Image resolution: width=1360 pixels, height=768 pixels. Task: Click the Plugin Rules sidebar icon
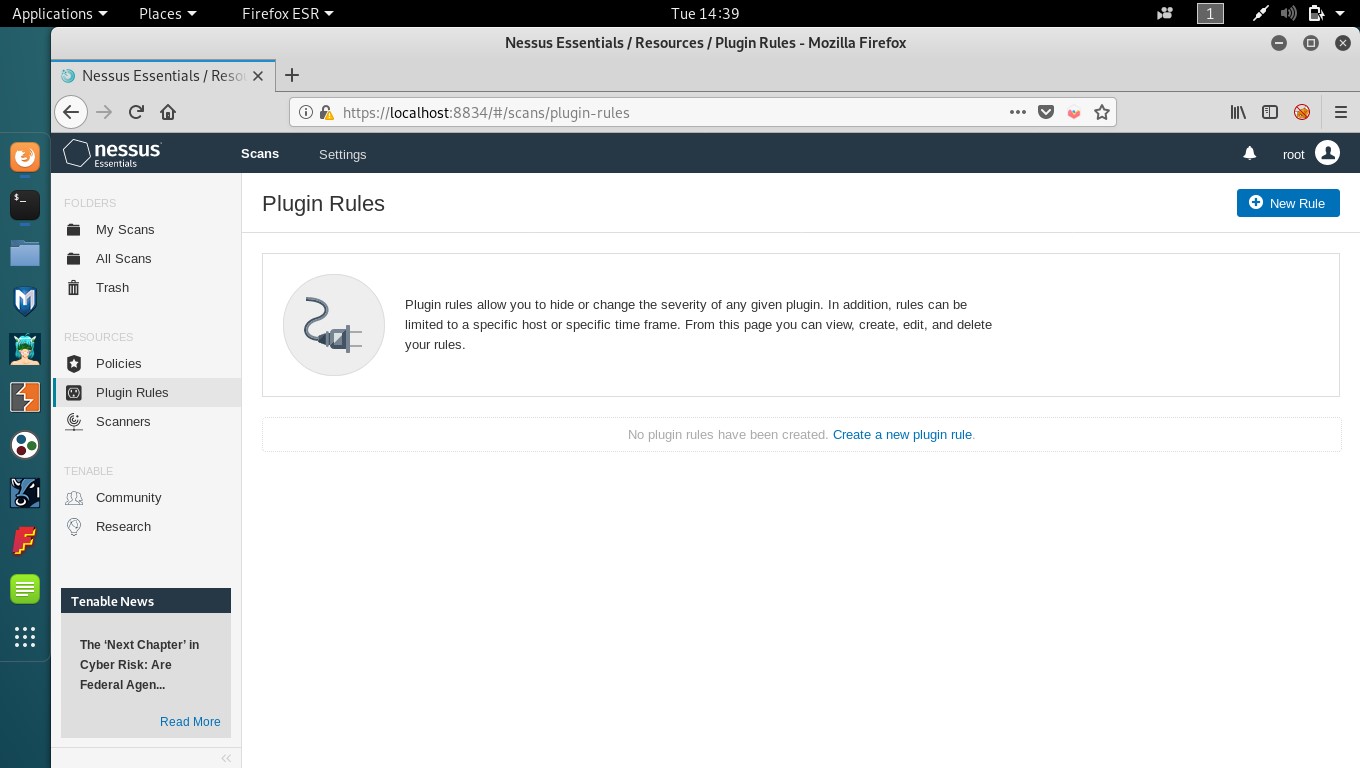point(73,392)
